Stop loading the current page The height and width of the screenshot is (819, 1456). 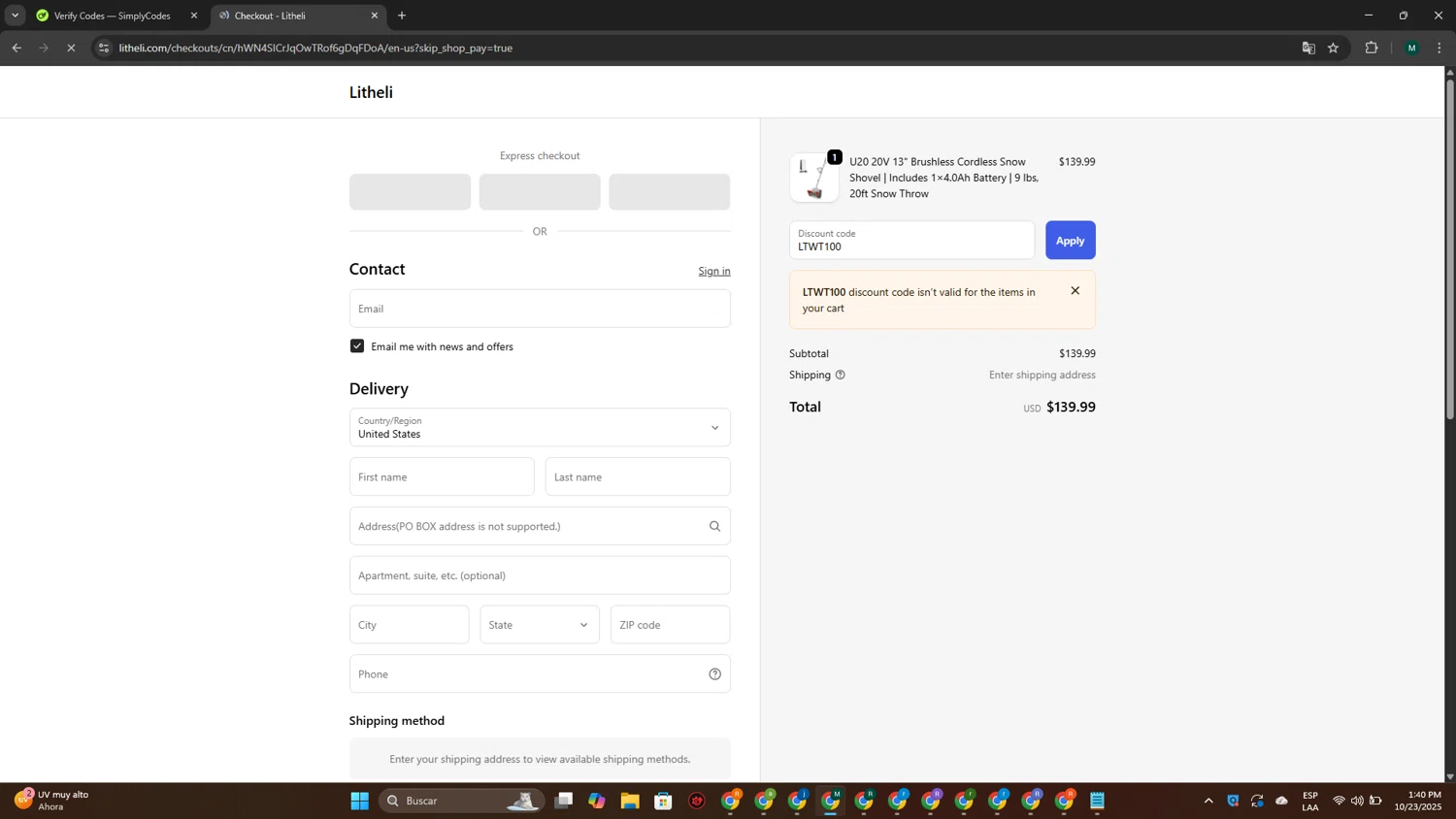[71, 48]
